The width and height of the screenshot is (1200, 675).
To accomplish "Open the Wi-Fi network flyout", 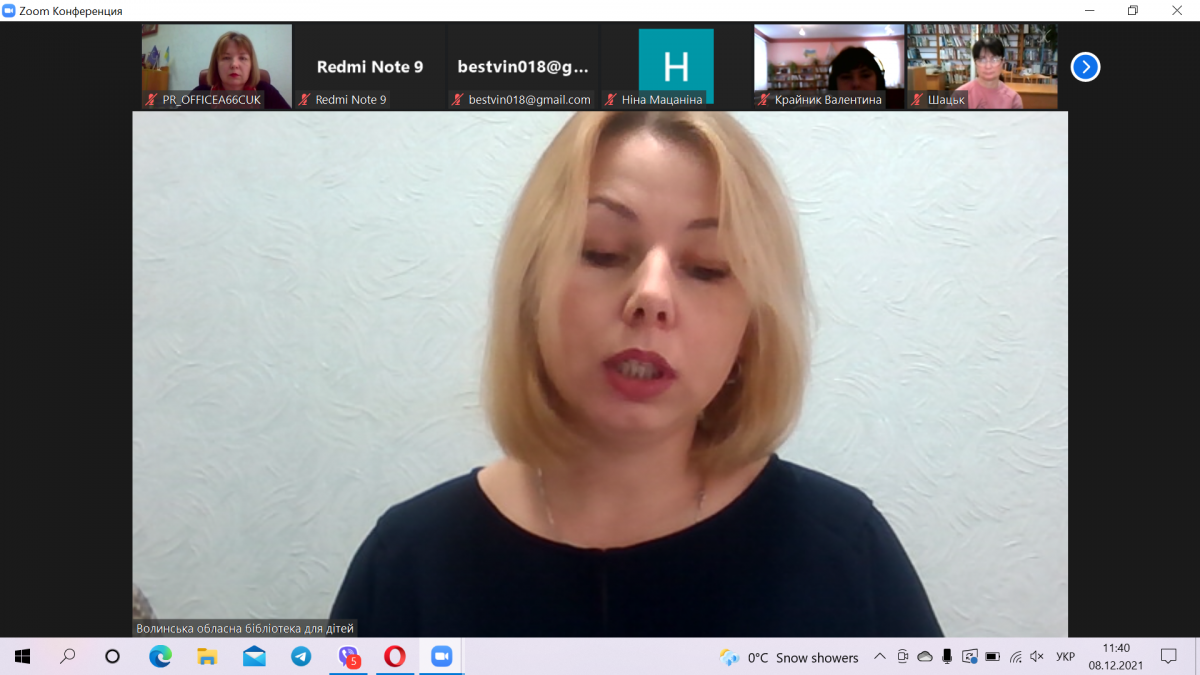I will coord(1016,657).
